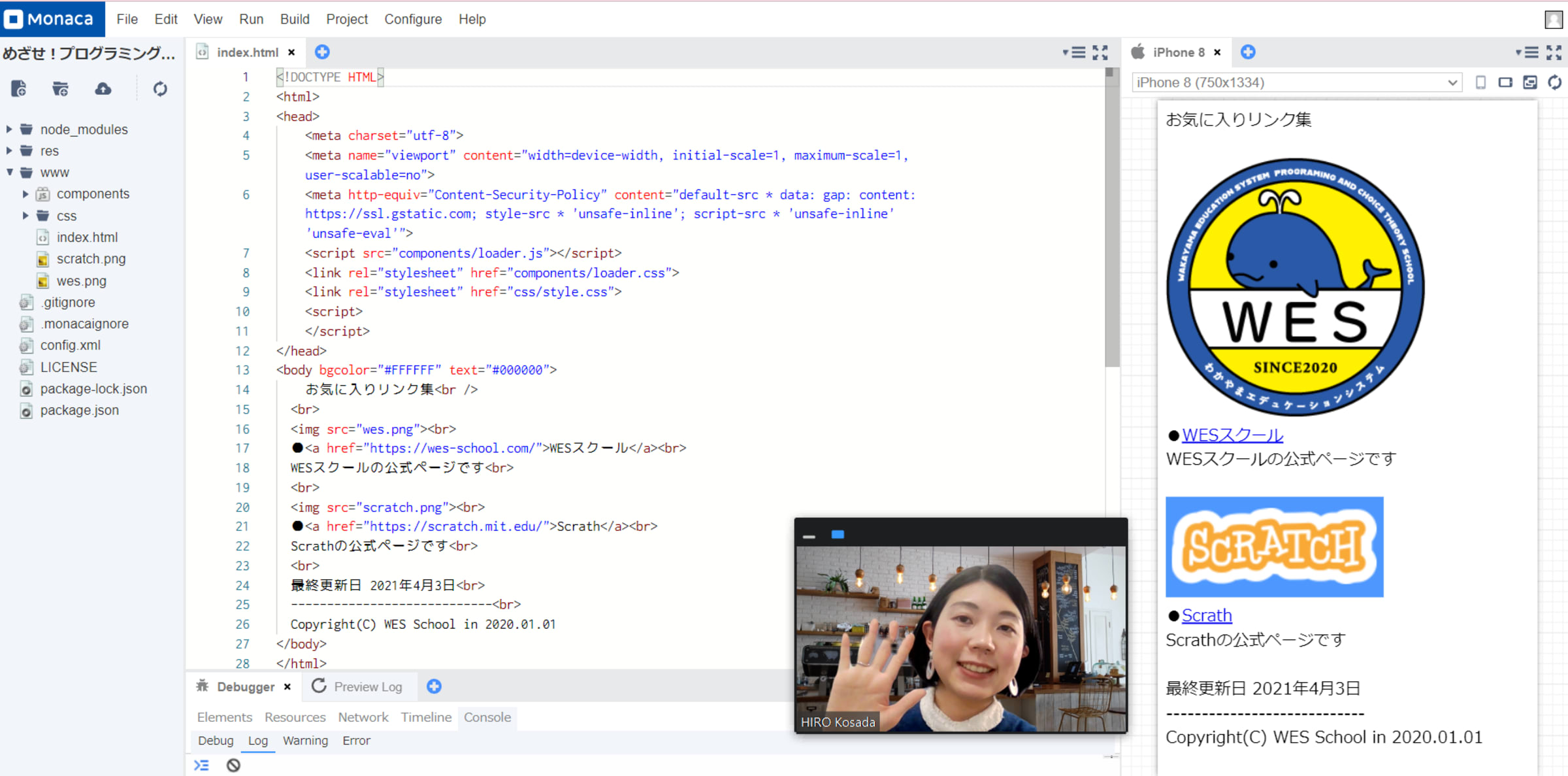Click the new folder icon in the project panel
1568x776 pixels.
pos(60,89)
